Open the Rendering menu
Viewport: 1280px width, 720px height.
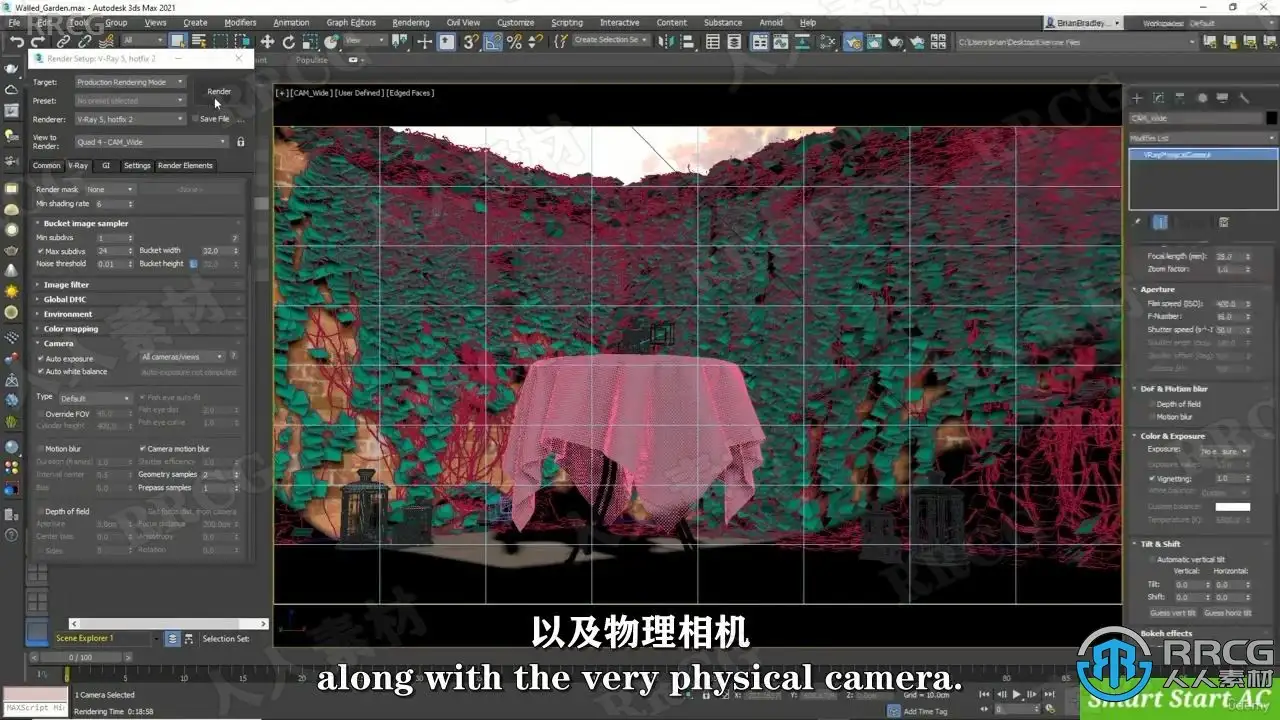pyautogui.click(x=411, y=22)
